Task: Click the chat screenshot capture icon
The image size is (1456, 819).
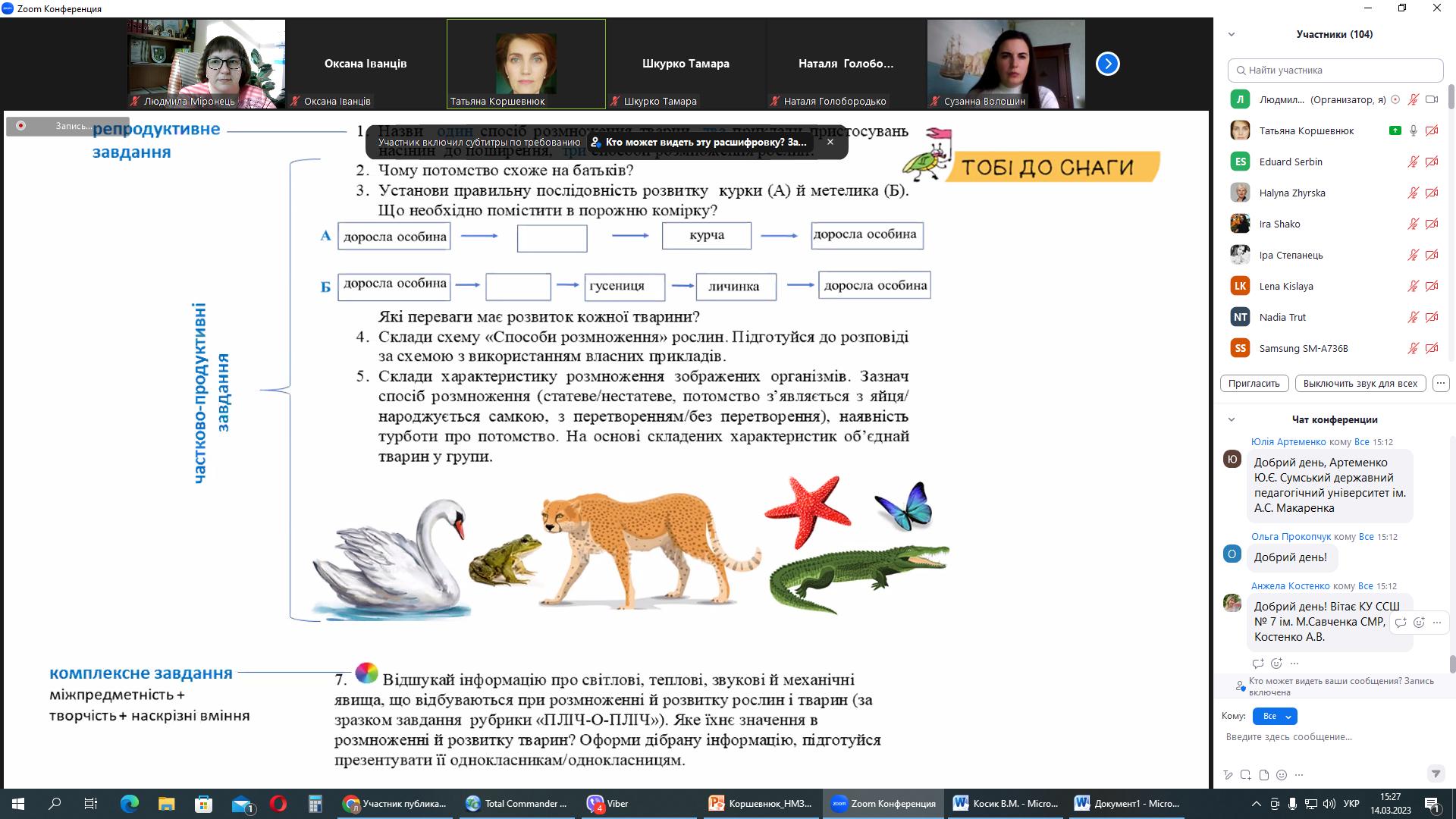Action: click(x=1246, y=775)
